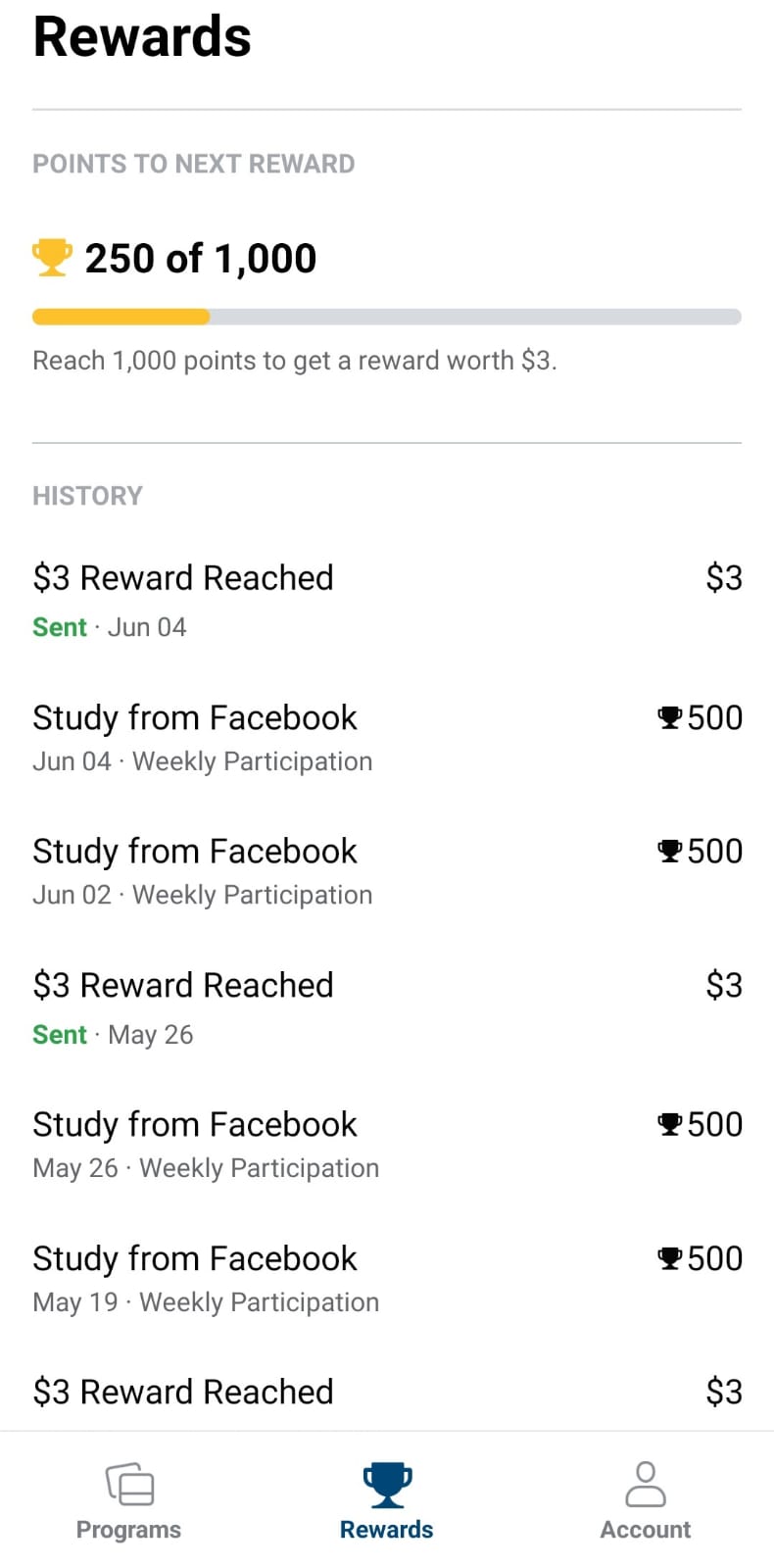Tap the Rewards trophy icon in bottom bar

point(387,1485)
